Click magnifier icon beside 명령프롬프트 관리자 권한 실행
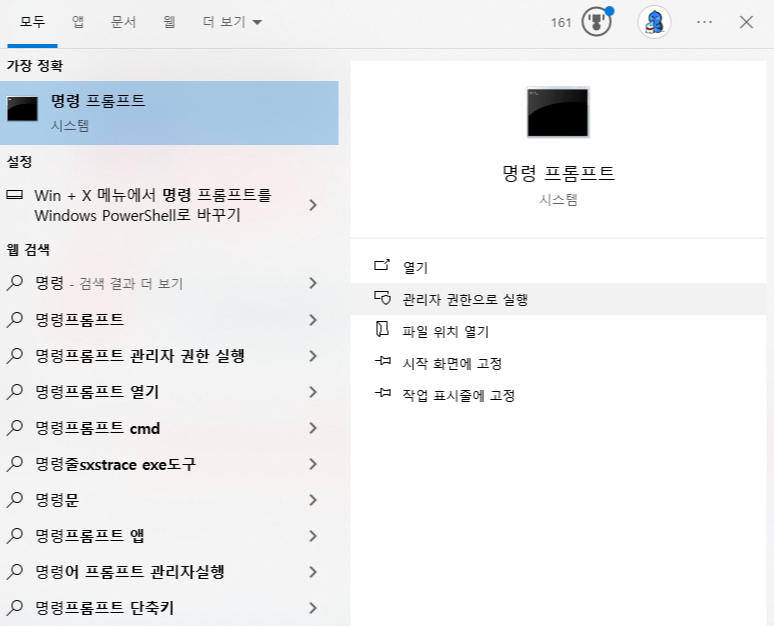Viewport: 774px width, 626px height. pyautogui.click(x=15, y=356)
